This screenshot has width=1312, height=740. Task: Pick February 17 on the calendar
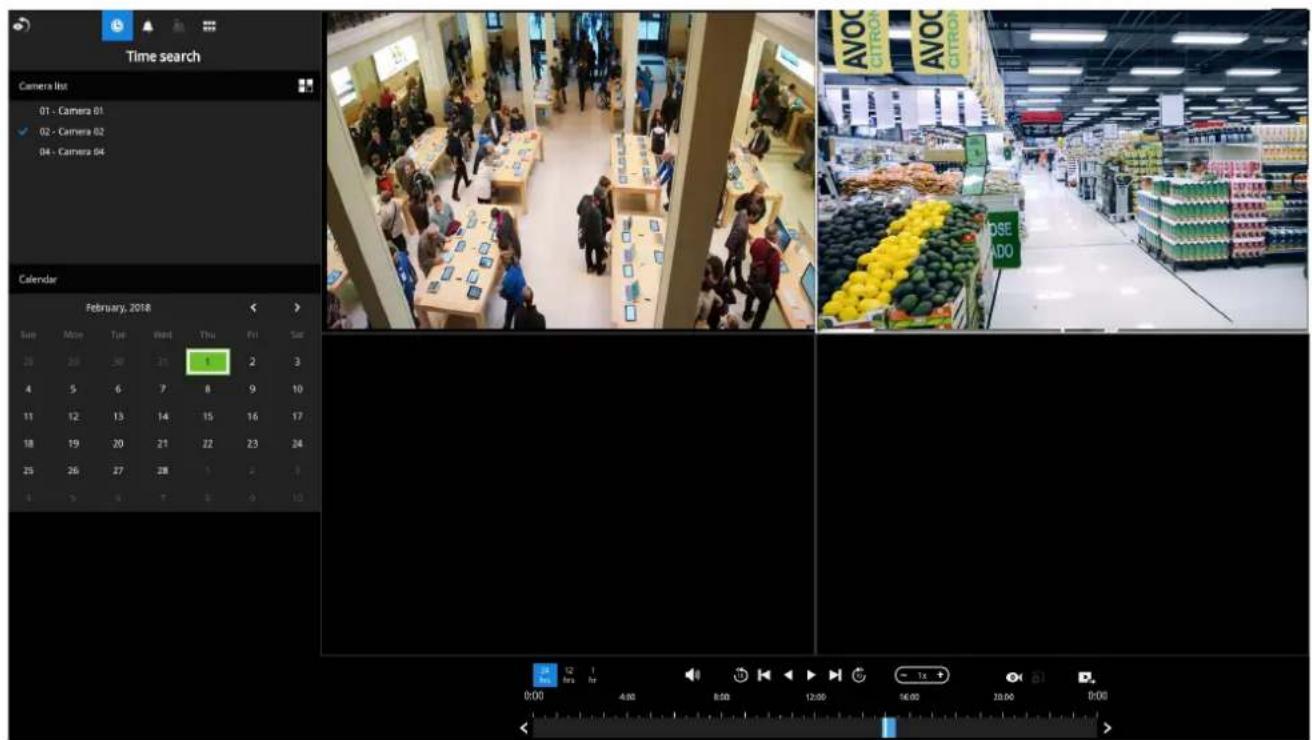pyautogui.click(x=297, y=415)
